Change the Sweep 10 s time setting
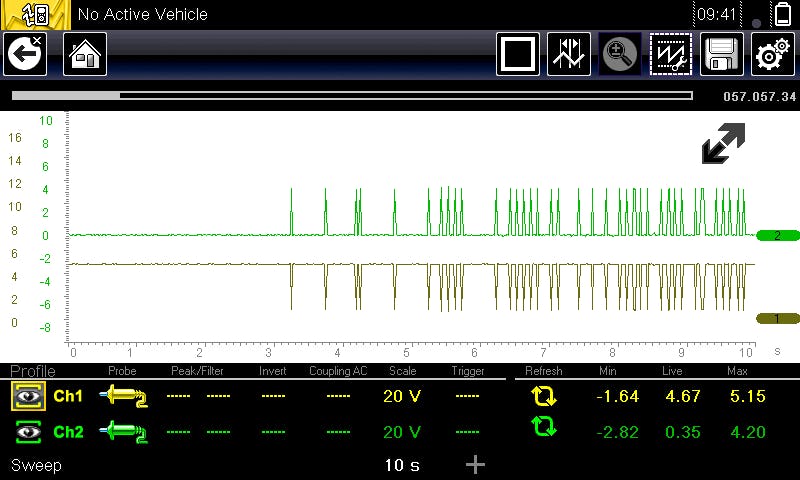Viewport: 800px width, 480px height. tap(404, 465)
